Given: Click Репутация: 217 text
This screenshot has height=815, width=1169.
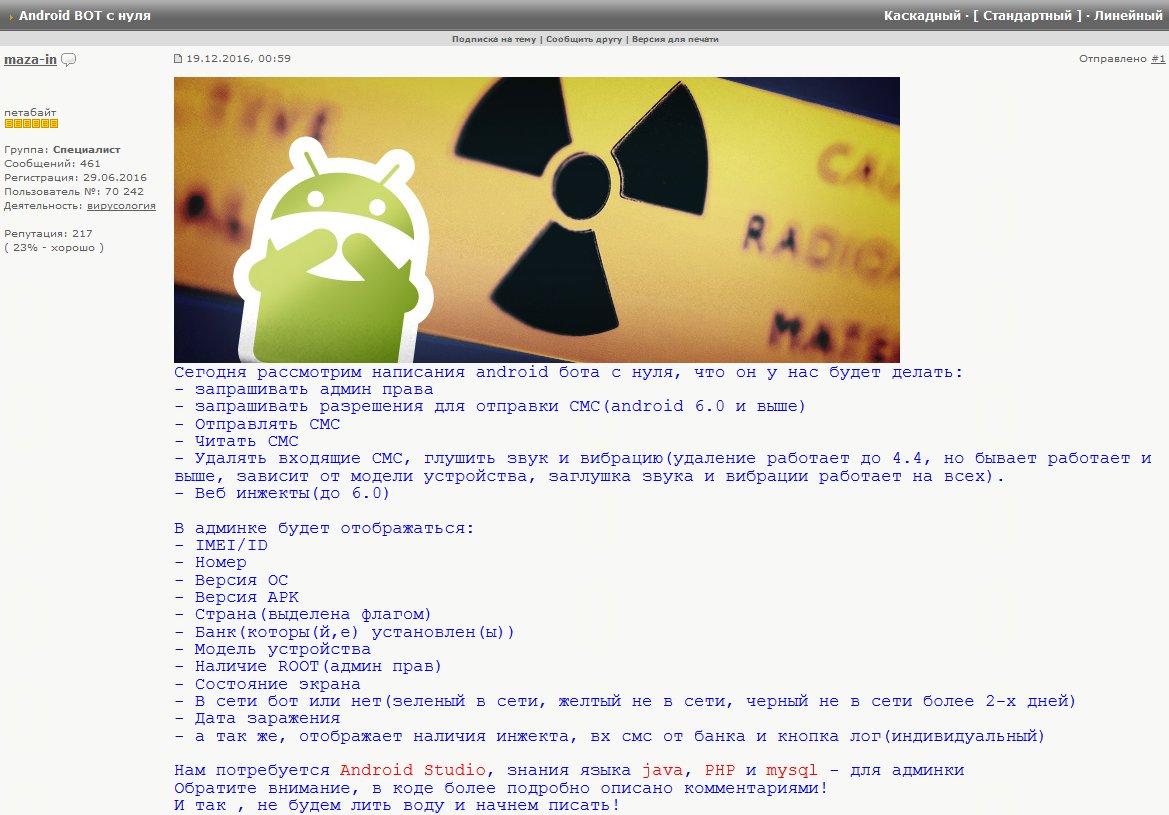Looking at the screenshot, I should click(48, 233).
